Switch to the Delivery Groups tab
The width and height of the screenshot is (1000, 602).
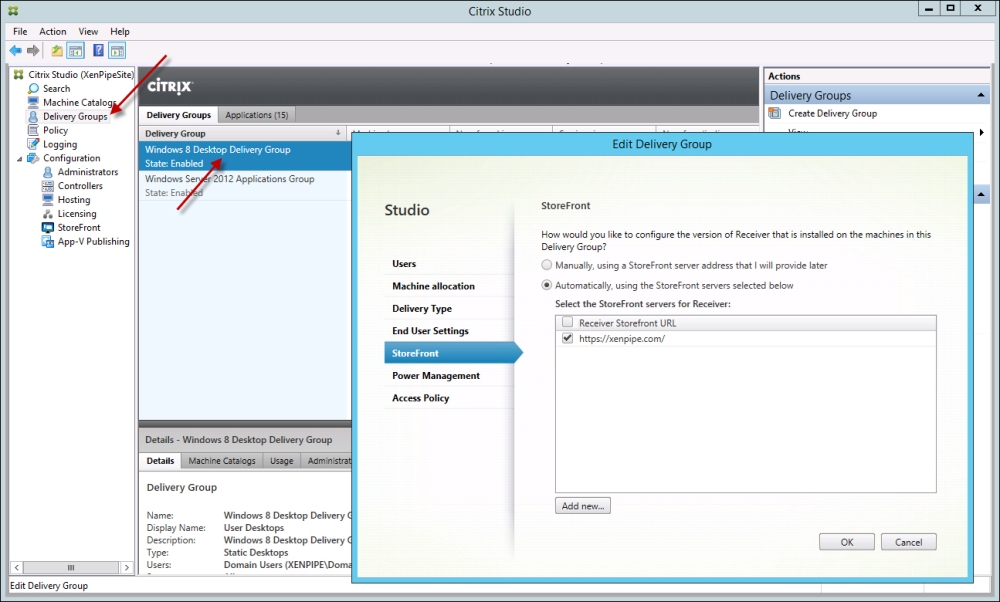click(x=179, y=115)
